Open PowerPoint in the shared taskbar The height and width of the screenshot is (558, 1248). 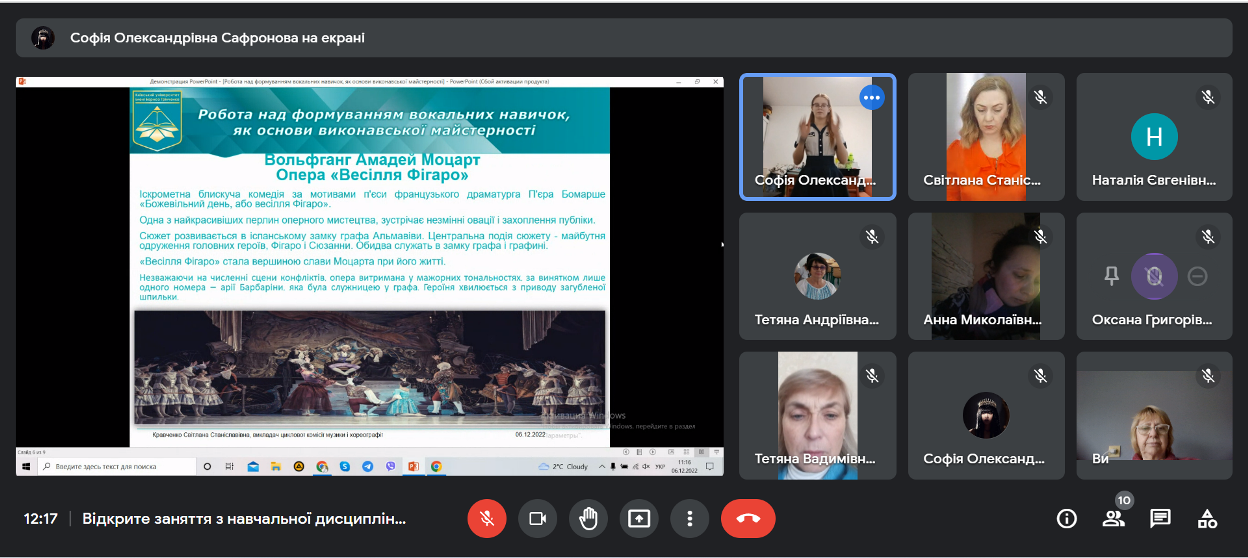(413, 466)
